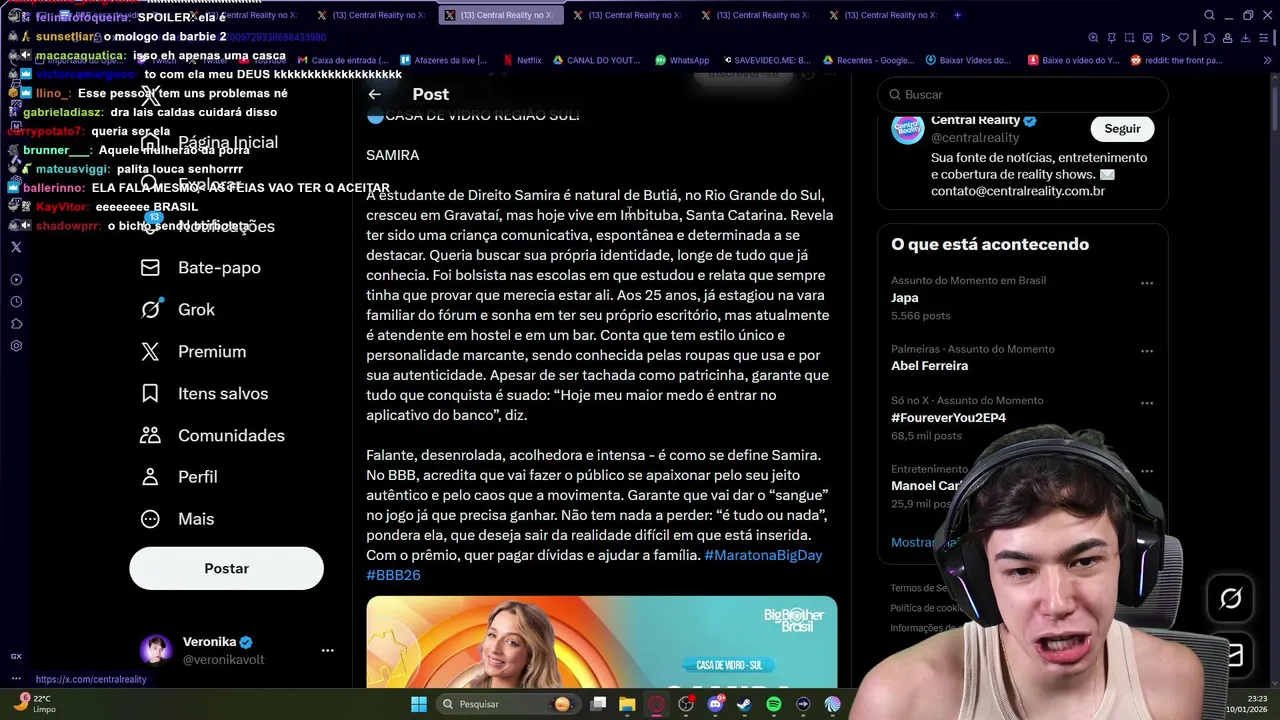Open SAVEVIDEO.ME bookmark
The height and width of the screenshot is (720, 1280).
click(x=765, y=60)
